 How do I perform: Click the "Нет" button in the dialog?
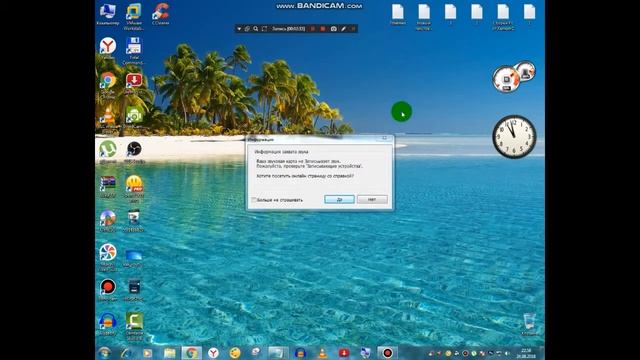[x=372, y=199]
